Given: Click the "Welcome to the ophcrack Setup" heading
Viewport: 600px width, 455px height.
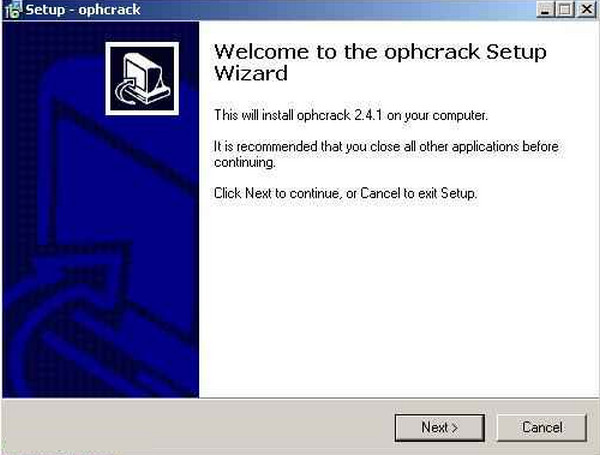Looking at the screenshot, I should [x=380, y=52].
